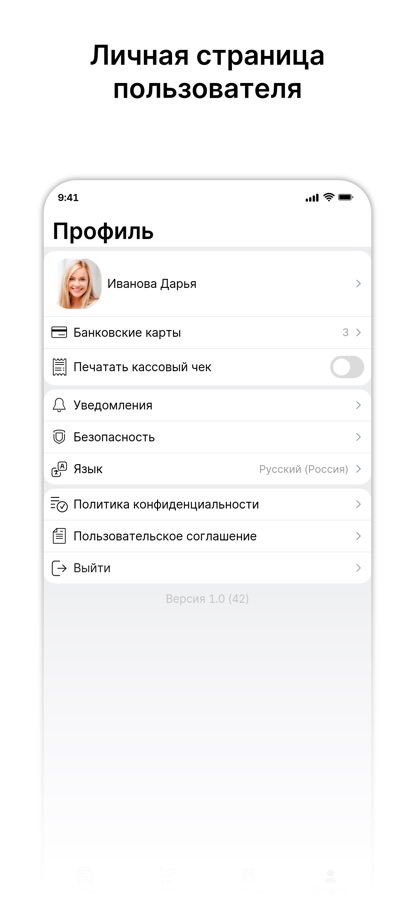The height and width of the screenshot is (900, 415).
Task: Toggle the Печатать кассовый чек switch
Action: point(347,367)
